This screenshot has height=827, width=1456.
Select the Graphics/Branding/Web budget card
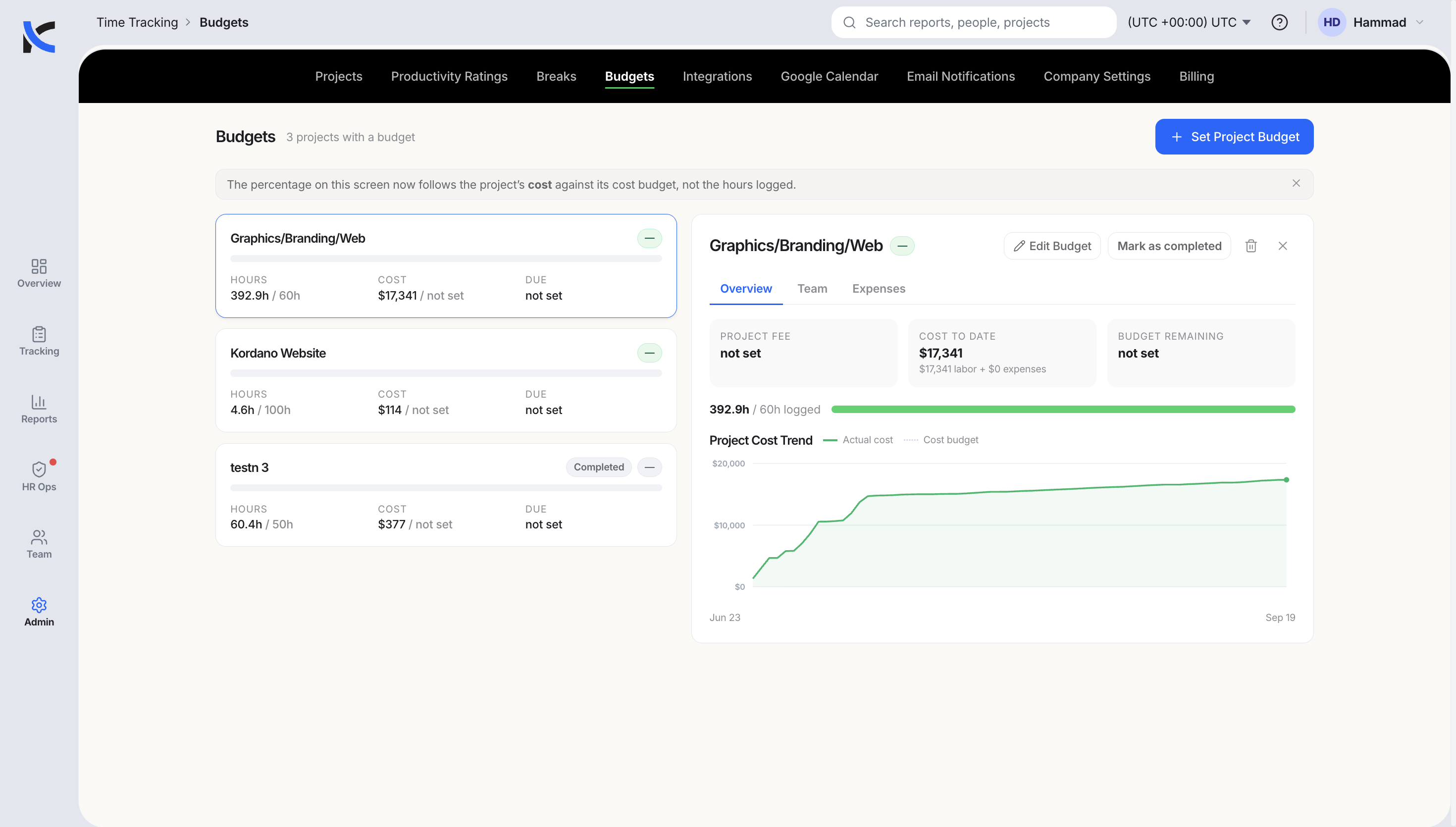click(x=446, y=266)
